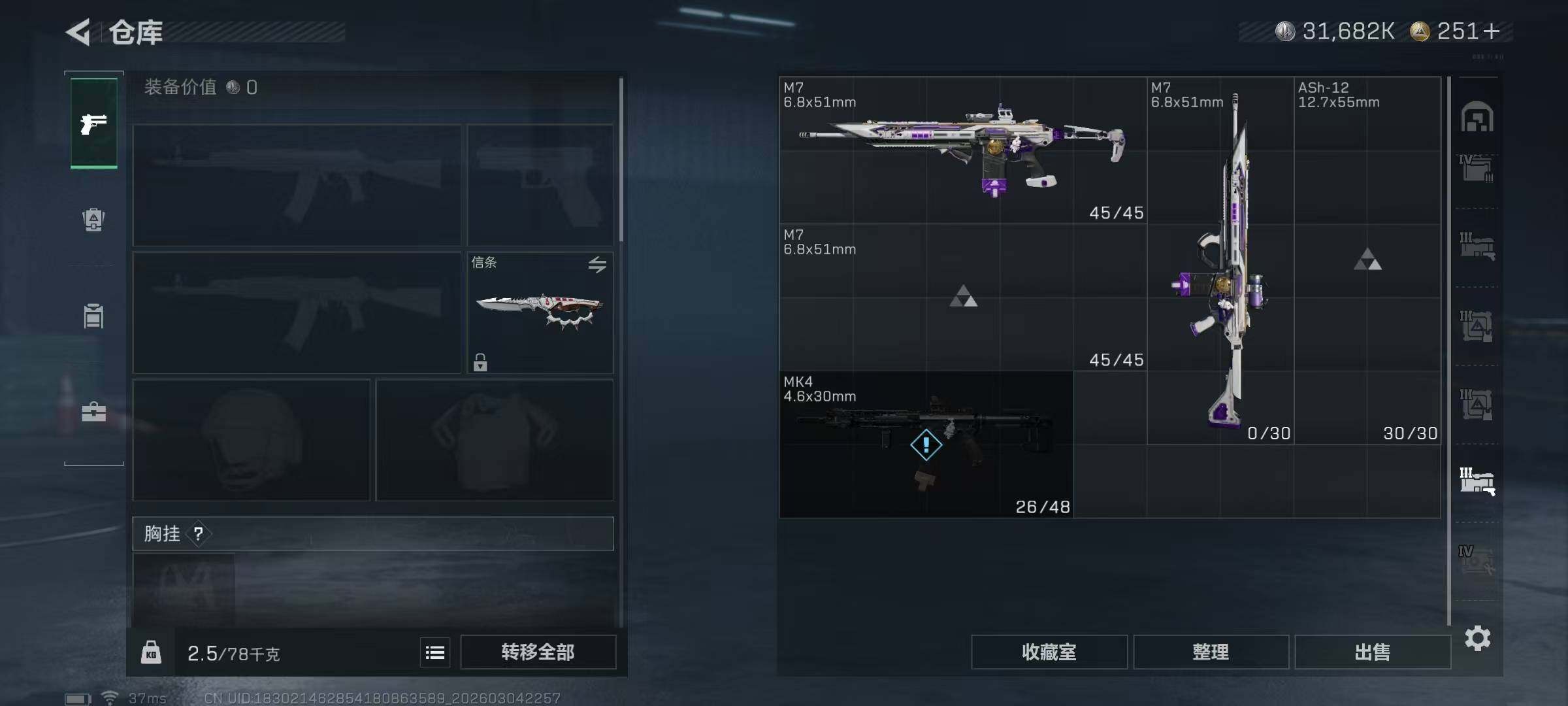The width and height of the screenshot is (1568, 706).
Task: Open the 胸挂 help question mark
Action: click(199, 534)
